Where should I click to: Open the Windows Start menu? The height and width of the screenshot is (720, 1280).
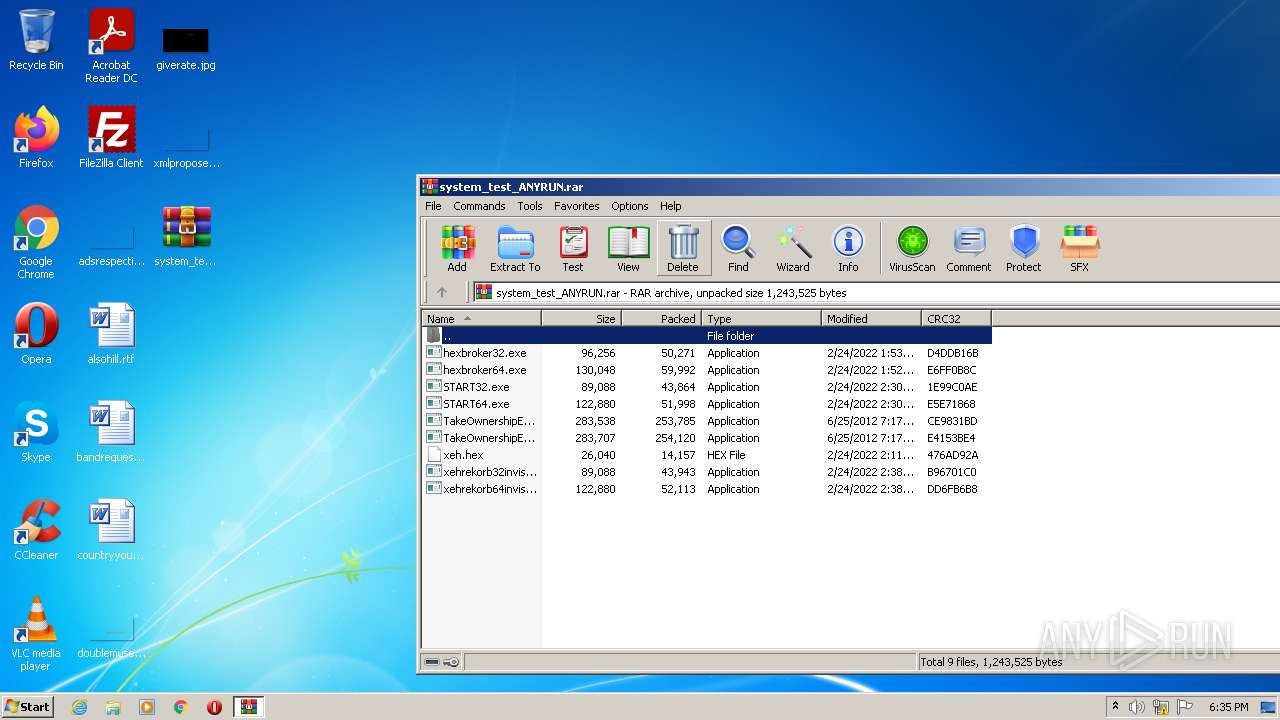[x=27, y=706]
